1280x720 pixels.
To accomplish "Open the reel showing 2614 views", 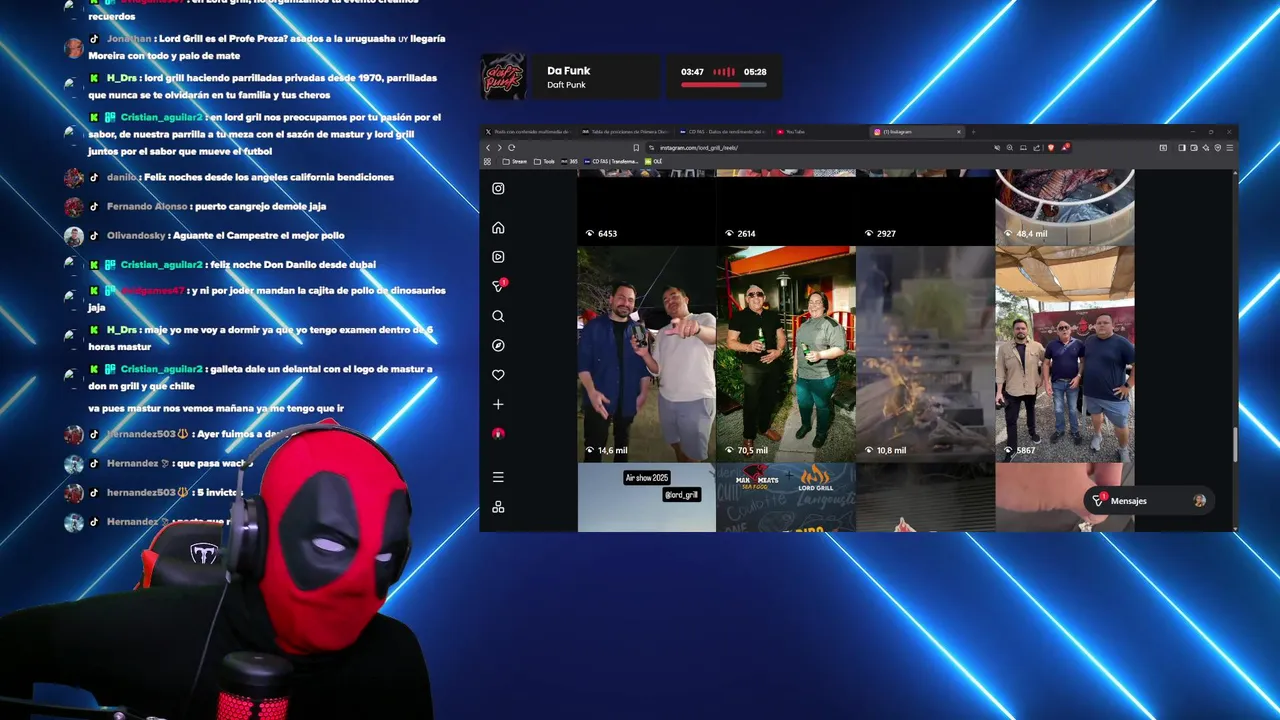I will [x=786, y=207].
